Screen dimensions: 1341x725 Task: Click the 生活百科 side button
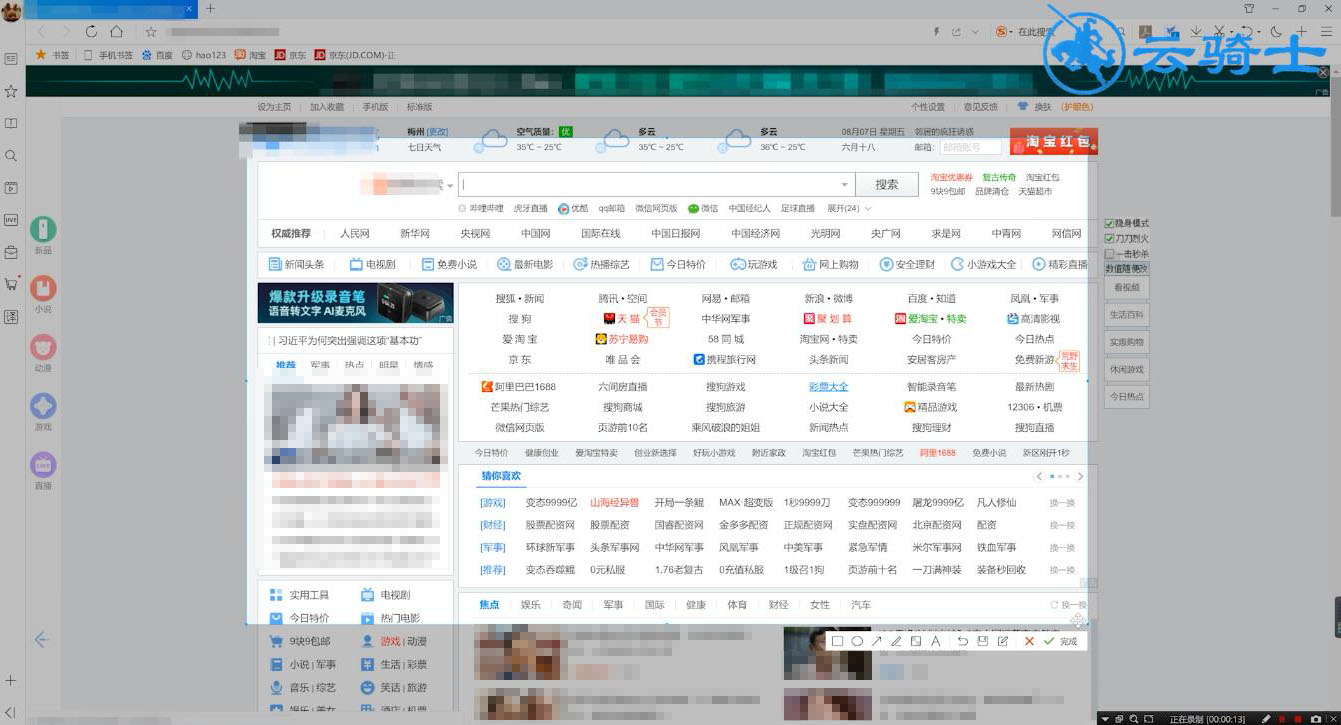point(1127,314)
